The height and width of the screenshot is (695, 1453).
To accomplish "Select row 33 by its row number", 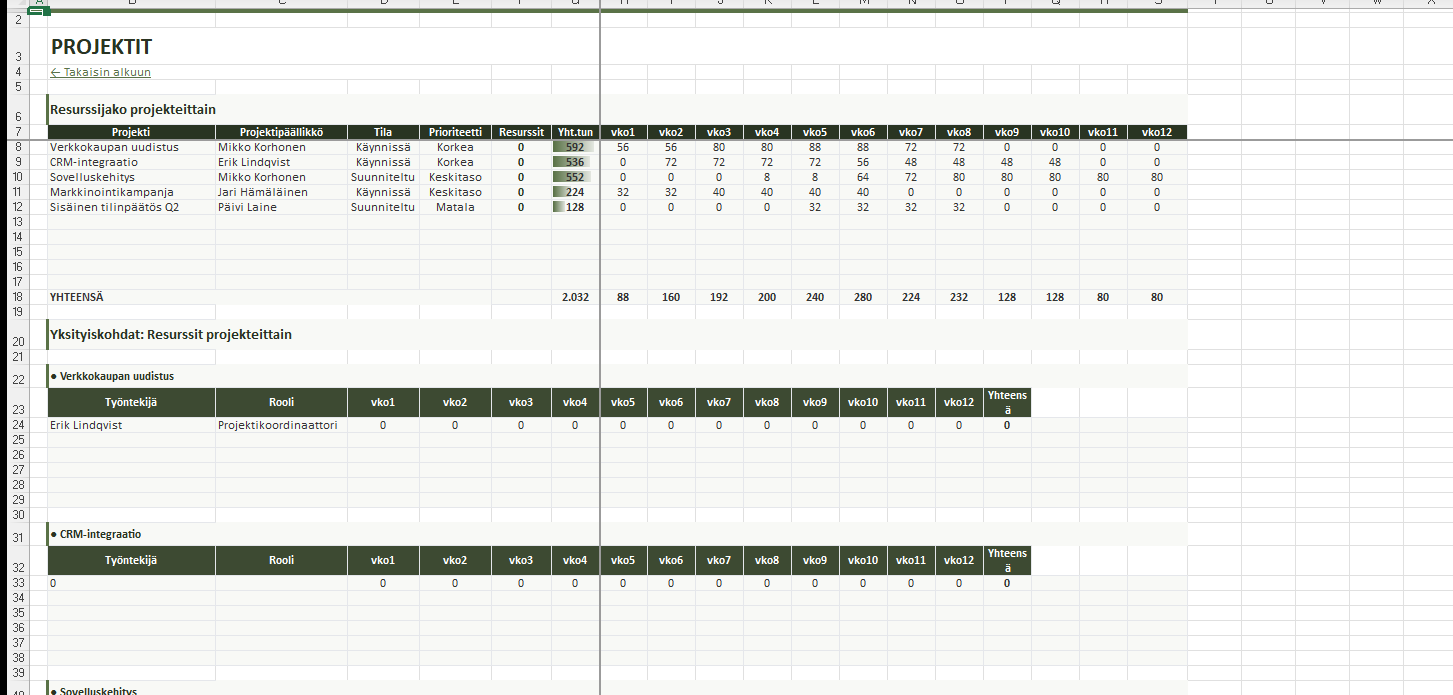I will click(x=17, y=583).
